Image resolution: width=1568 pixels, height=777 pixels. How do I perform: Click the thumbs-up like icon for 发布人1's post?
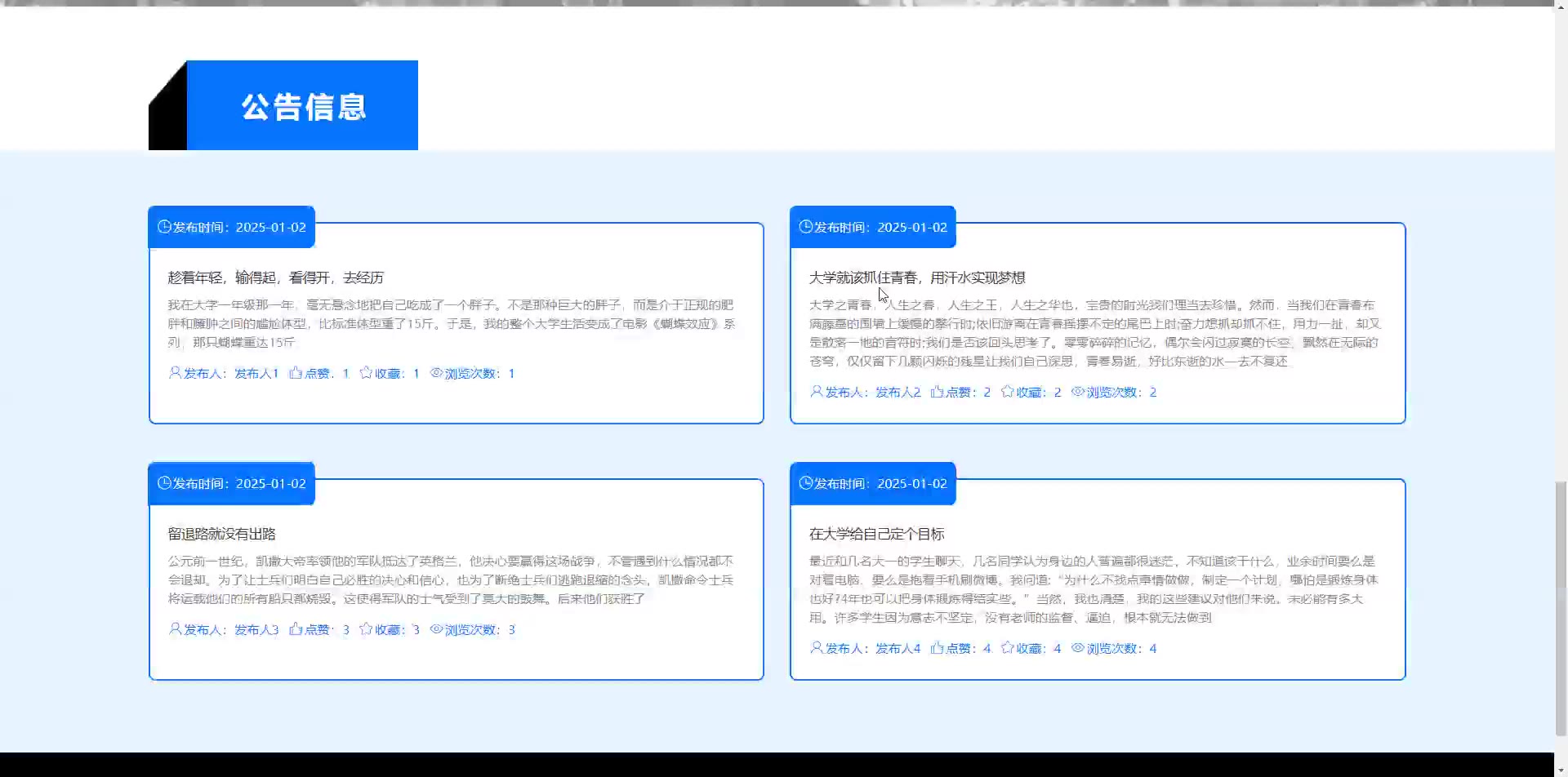click(296, 373)
